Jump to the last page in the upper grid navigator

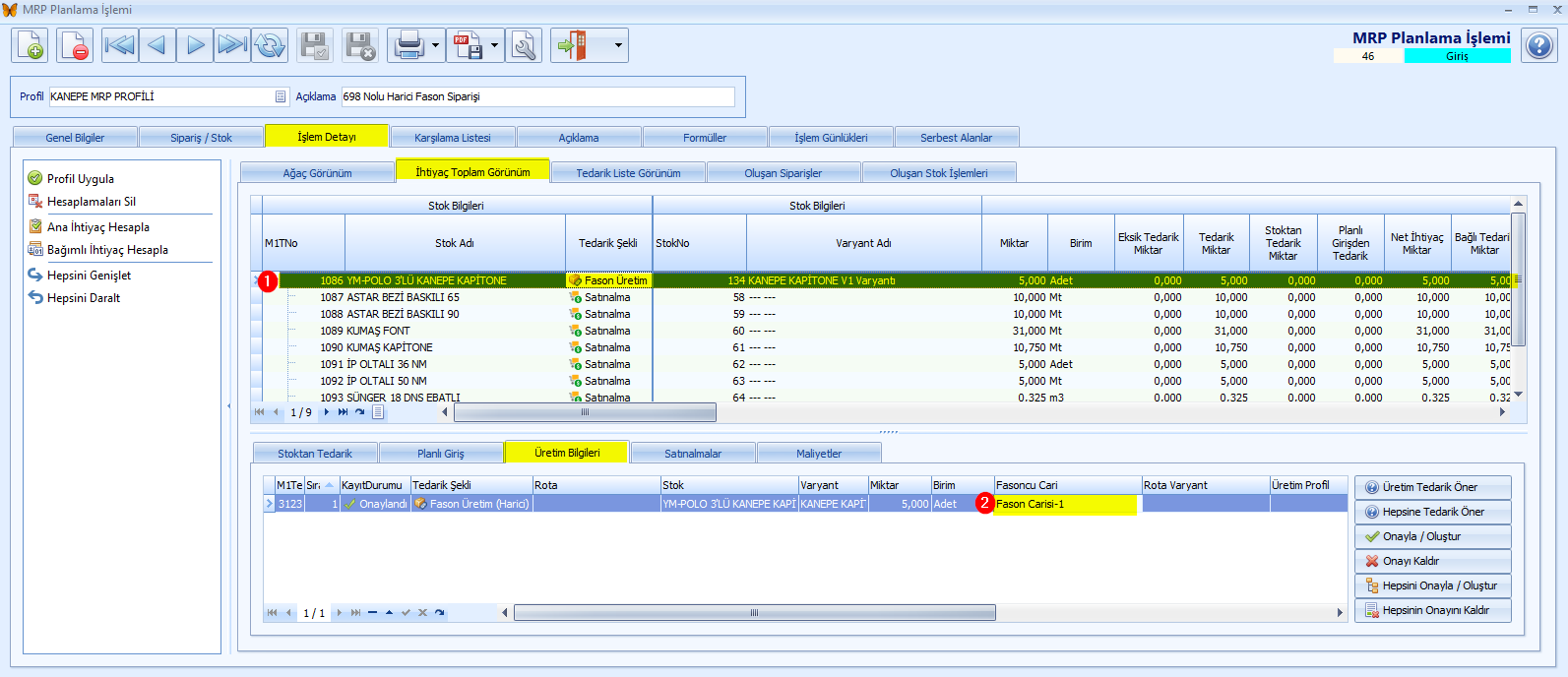343,412
